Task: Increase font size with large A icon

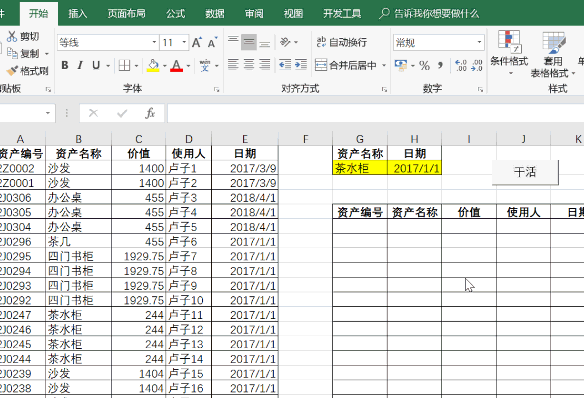Action: (x=197, y=42)
